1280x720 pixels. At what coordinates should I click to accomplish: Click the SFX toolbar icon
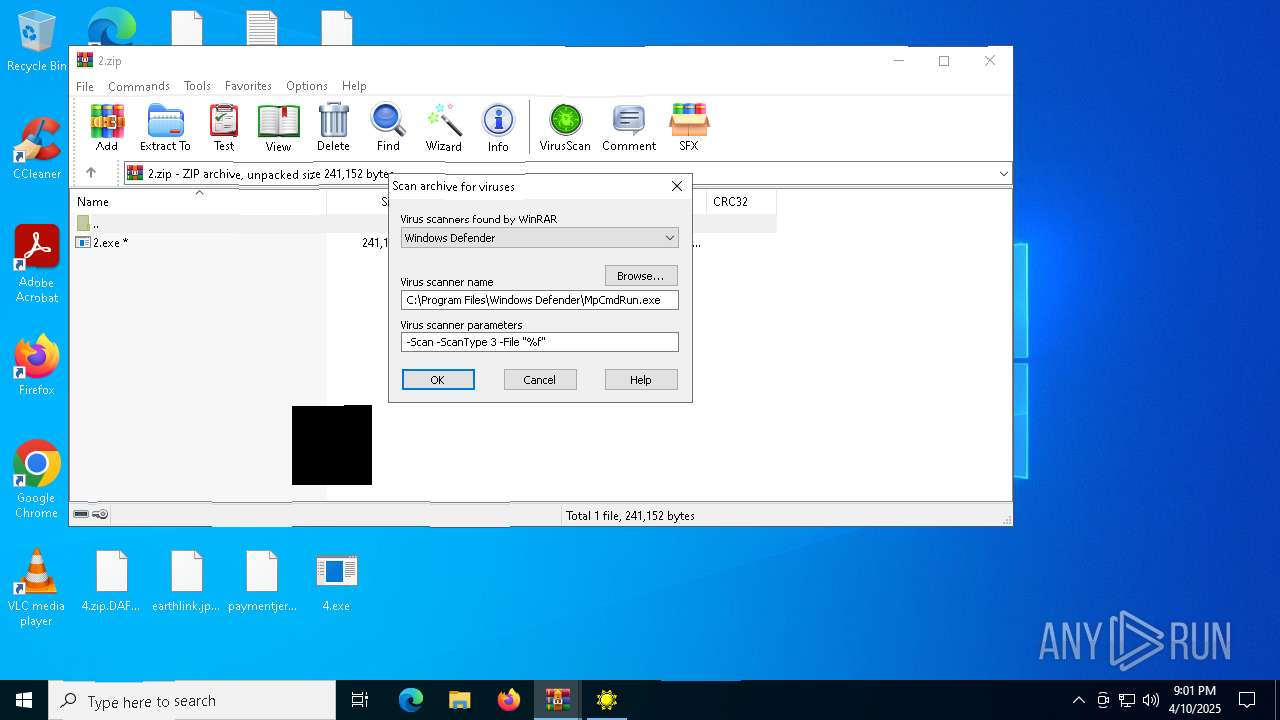pyautogui.click(x=689, y=127)
